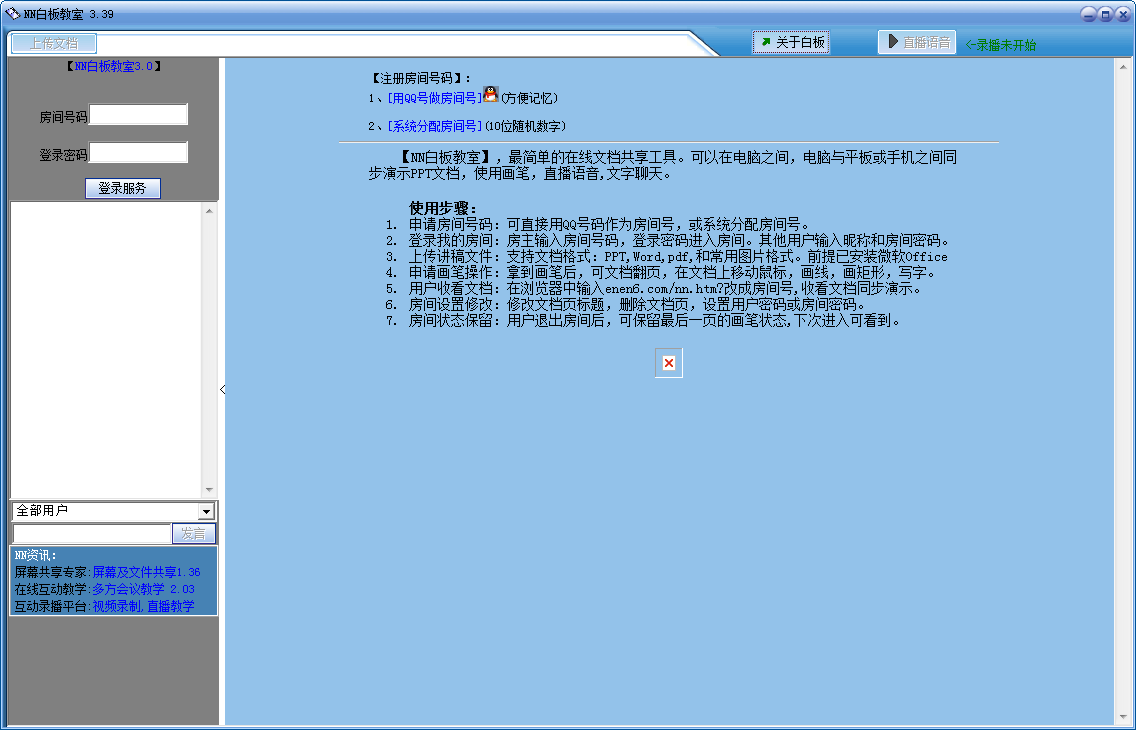
Task: Click the 使用步骤 heading
Action: coord(443,209)
